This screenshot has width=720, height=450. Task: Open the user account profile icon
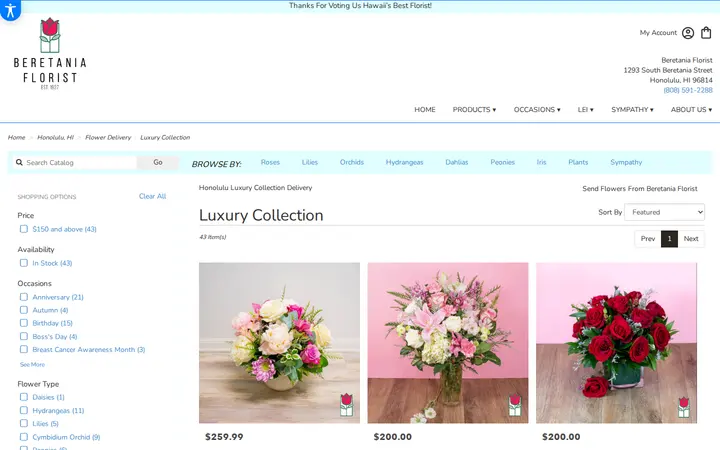click(x=687, y=33)
